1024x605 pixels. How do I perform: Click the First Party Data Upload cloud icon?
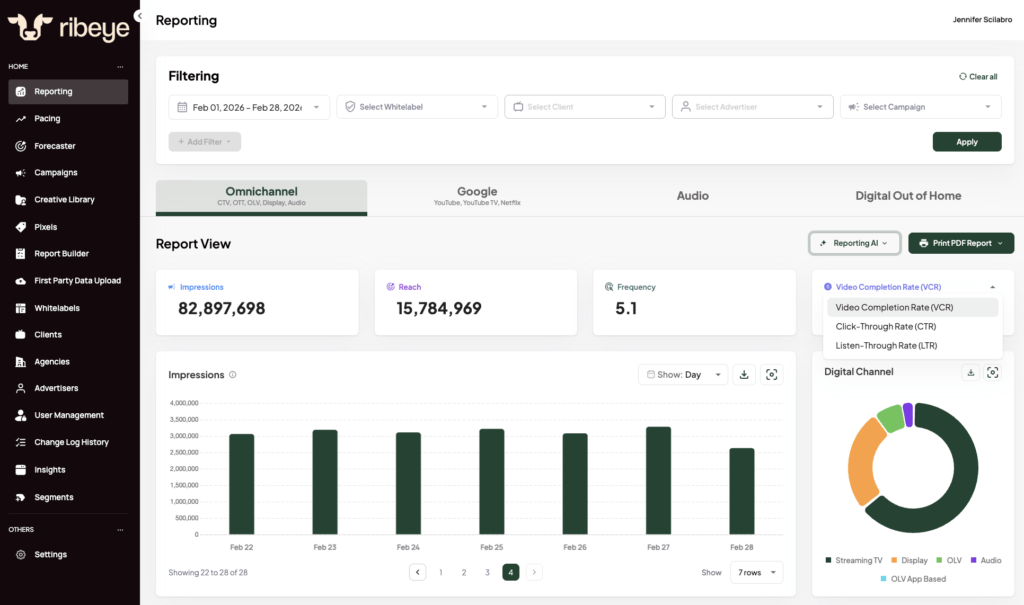(21, 281)
